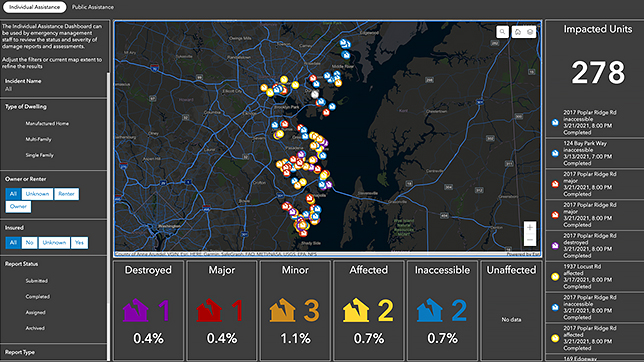Select No under Insured

pos(29,243)
